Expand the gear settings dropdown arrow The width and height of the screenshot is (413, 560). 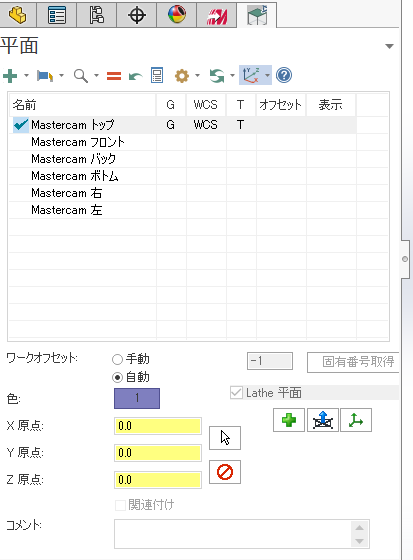pyautogui.click(x=197, y=75)
